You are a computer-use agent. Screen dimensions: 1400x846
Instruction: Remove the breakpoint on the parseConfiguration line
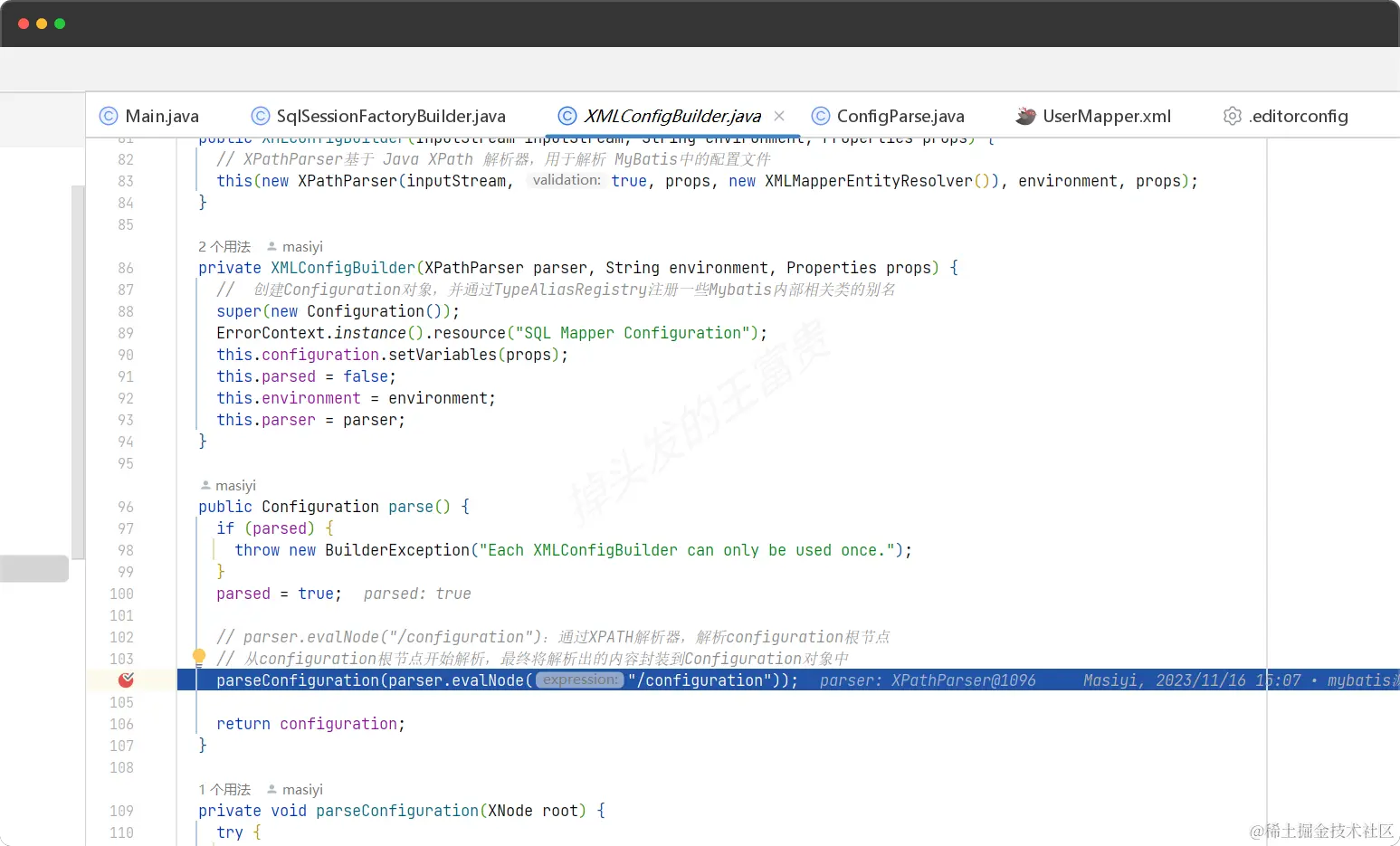point(126,680)
